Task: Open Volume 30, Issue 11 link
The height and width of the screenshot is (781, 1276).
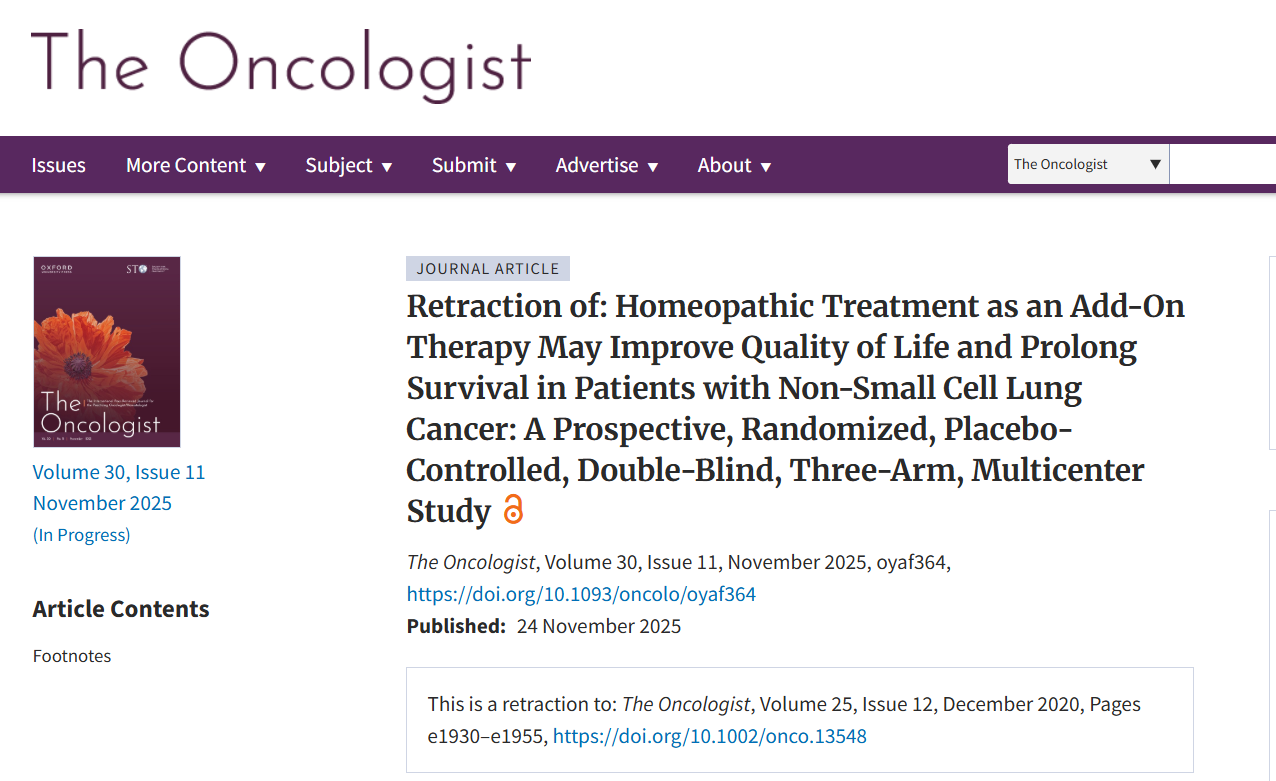Action: (x=119, y=472)
